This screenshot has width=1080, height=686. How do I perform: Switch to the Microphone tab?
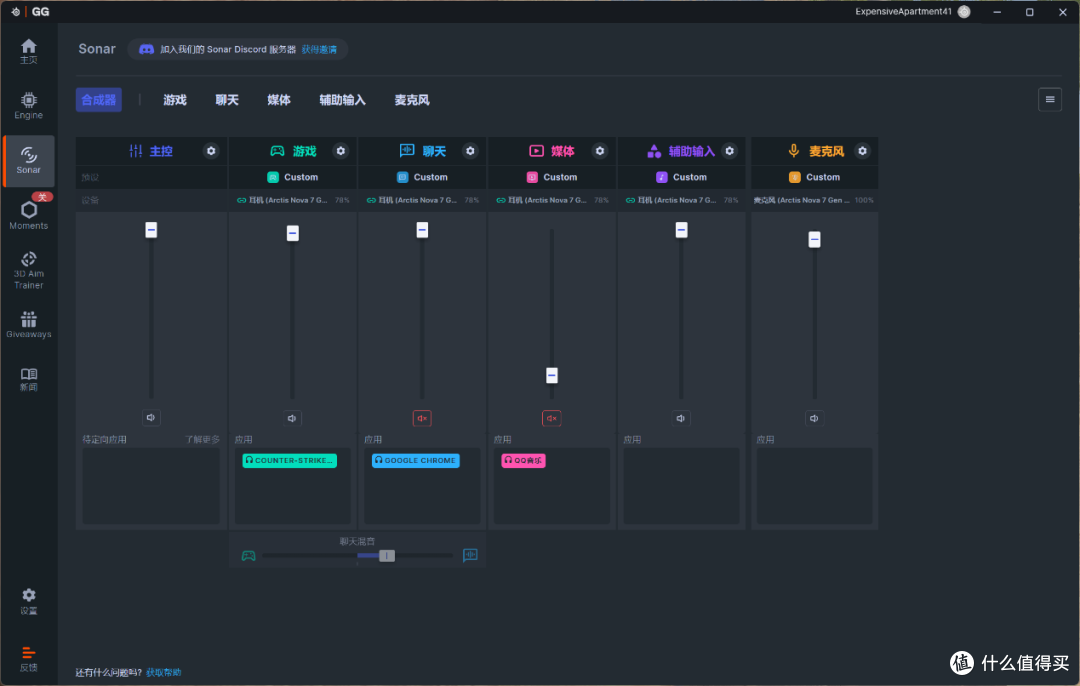click(412, 100)
